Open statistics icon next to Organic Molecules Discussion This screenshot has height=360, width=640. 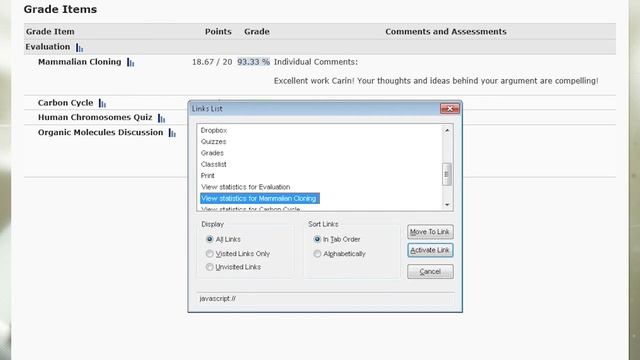point(172,133)
